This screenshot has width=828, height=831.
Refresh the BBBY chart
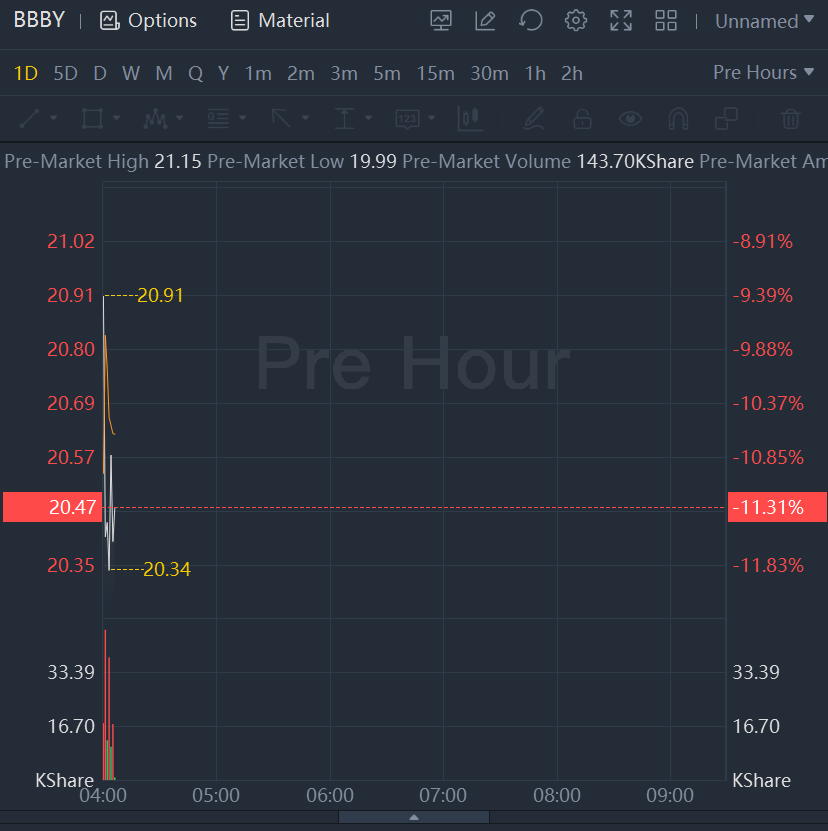(530, 21)
